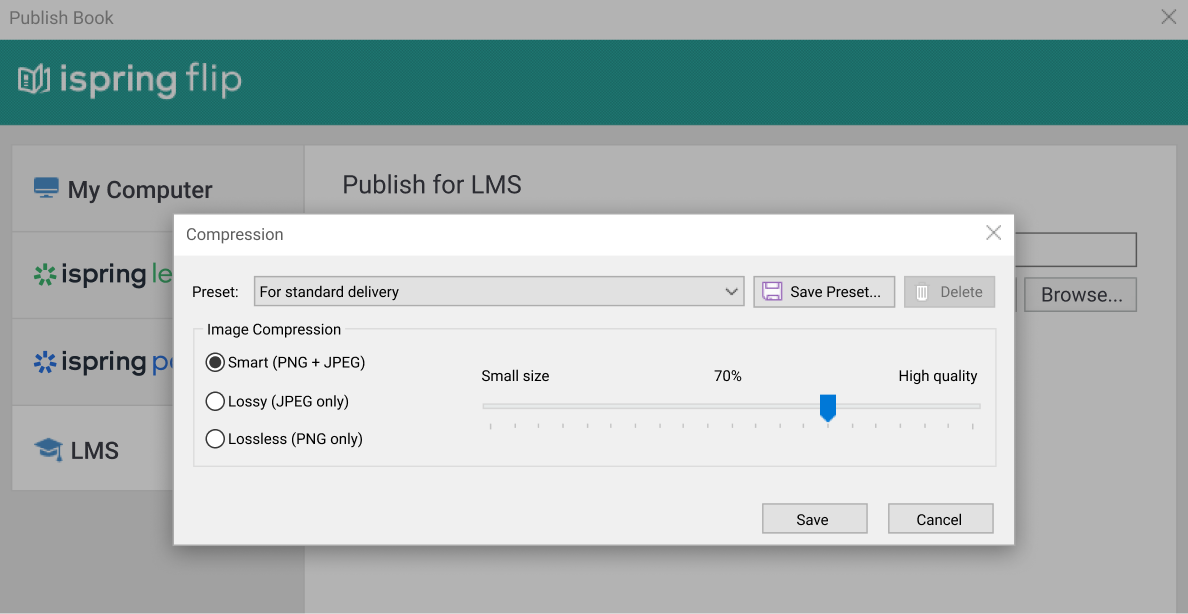Screen dimensions: 1188x614
Task: Choose Lossless (PNG only) compression
Action: (215, 438)
